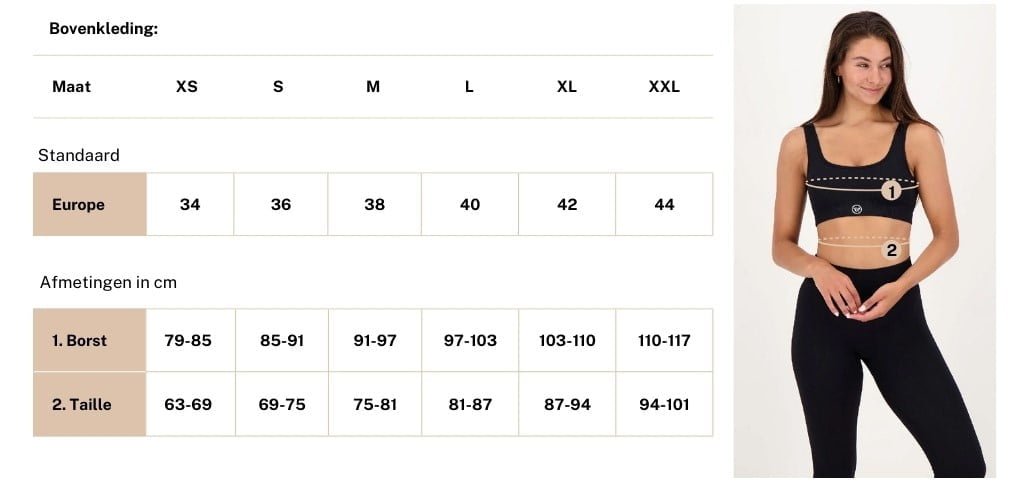Click the round logo on the sports bra
The height and width of the screenshot is (483, 1024).
[857, 210]
